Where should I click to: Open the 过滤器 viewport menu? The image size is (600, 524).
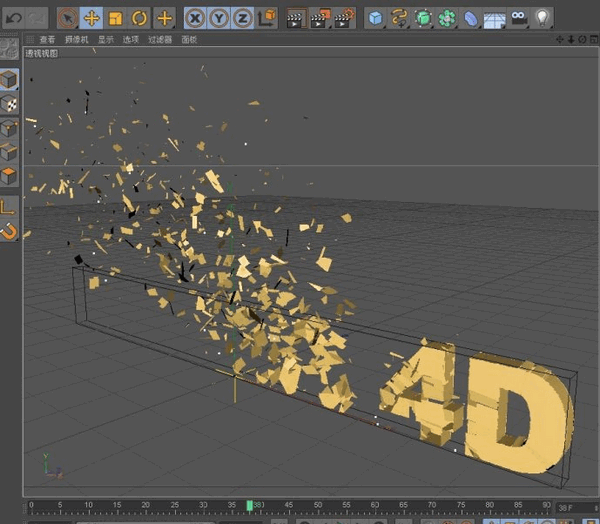[160, 40]
